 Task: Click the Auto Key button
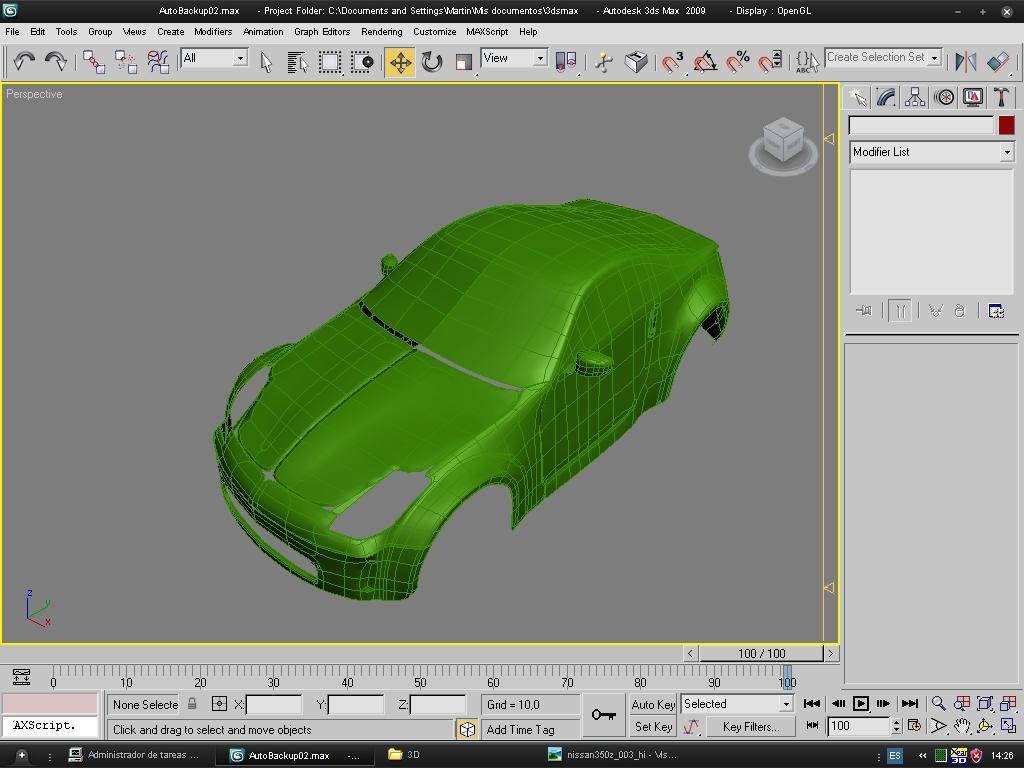653,704
